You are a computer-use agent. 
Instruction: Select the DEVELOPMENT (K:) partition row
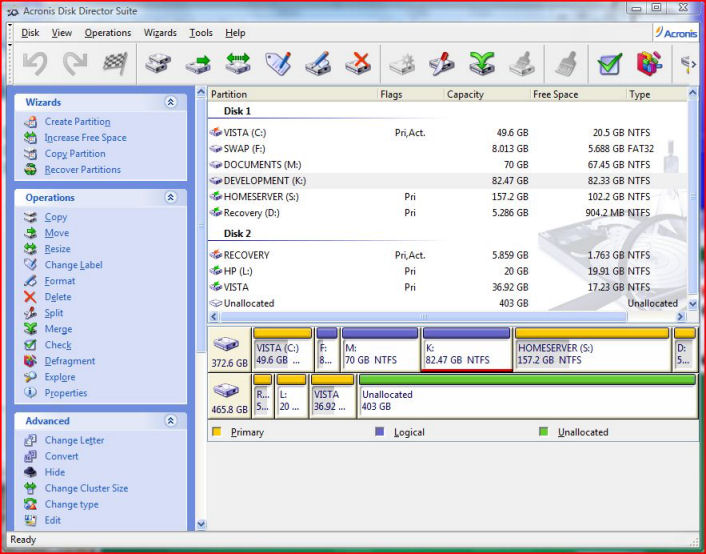264,181
